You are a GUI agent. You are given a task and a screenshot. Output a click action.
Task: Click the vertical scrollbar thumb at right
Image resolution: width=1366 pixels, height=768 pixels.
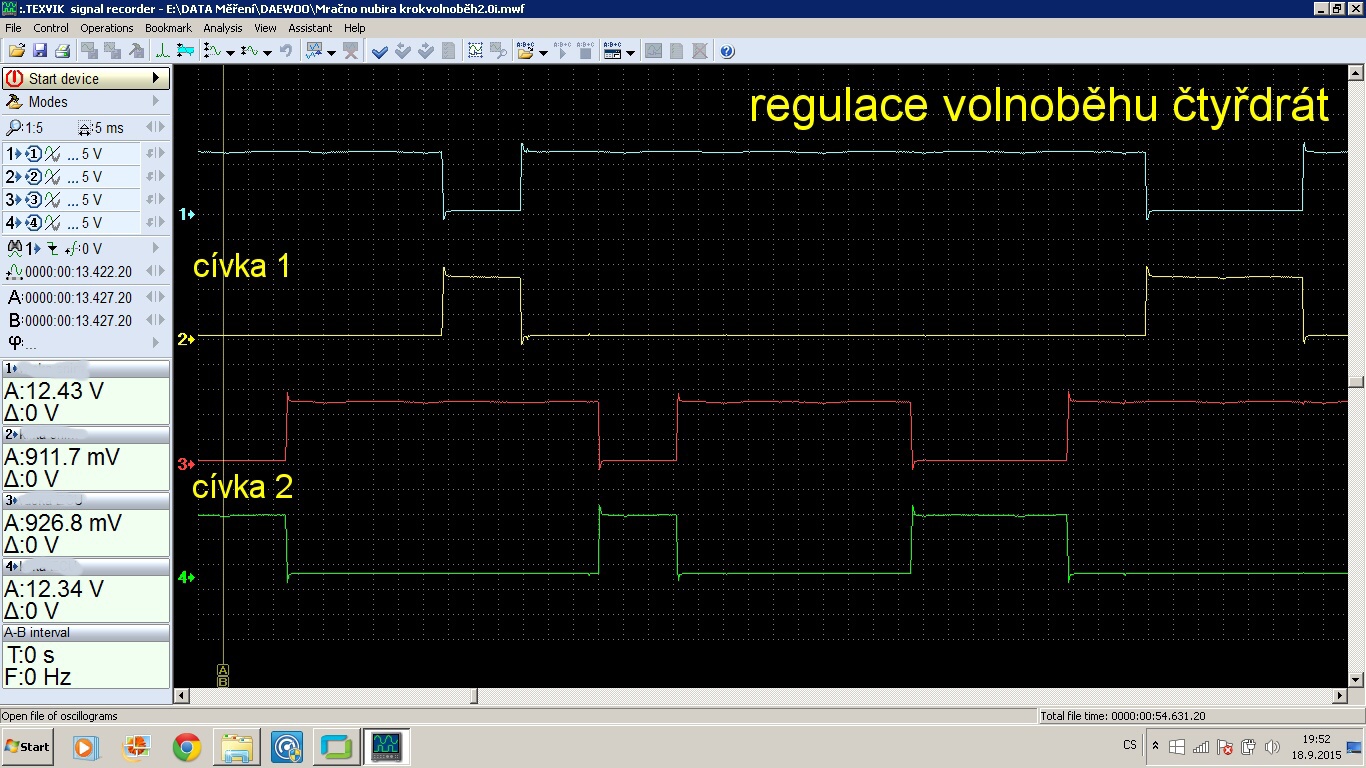1356,382
